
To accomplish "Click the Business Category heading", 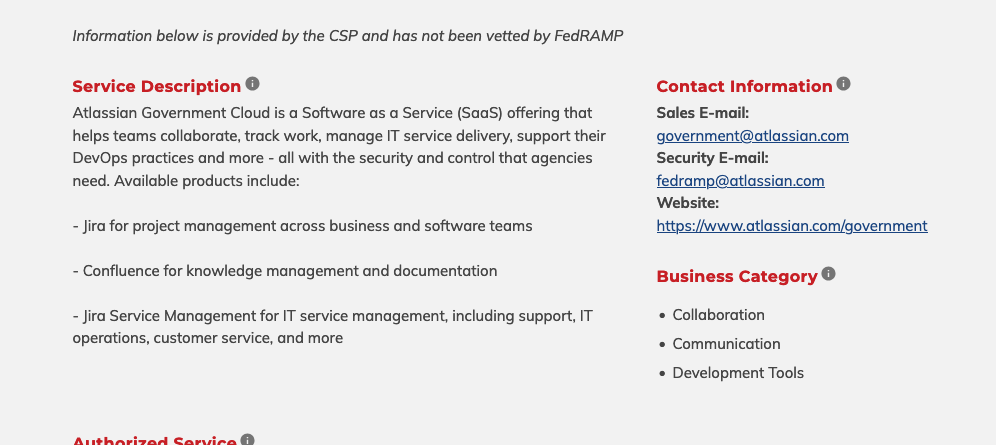I will 737,277.
